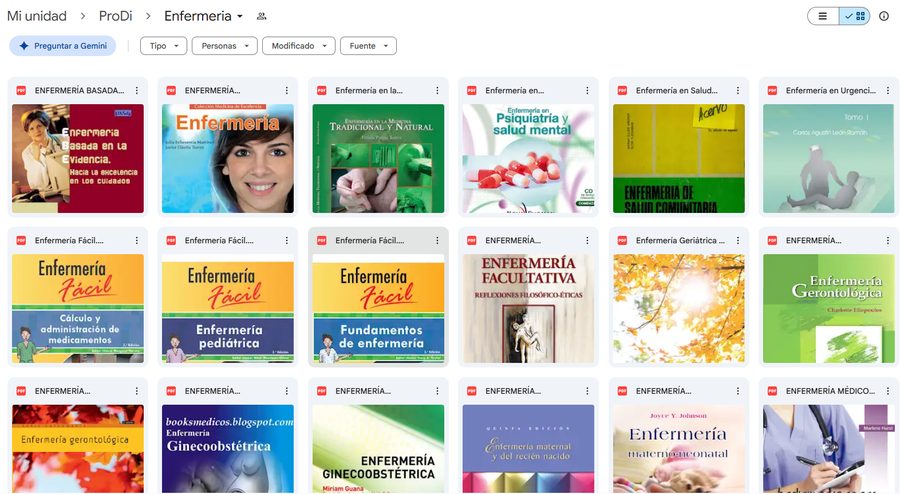Select file name 'Enfermería Geriátrica'
900x494 pixels.
680,241
